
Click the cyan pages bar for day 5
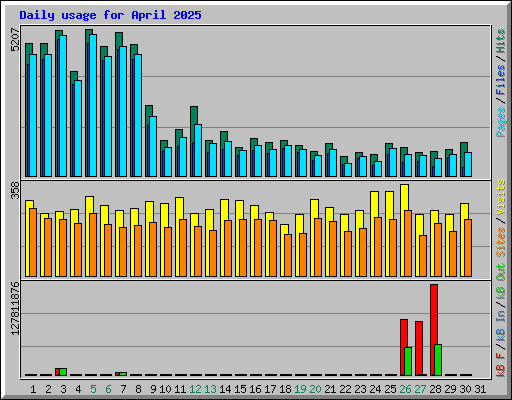pyautogui.click(x=93, y=105)
